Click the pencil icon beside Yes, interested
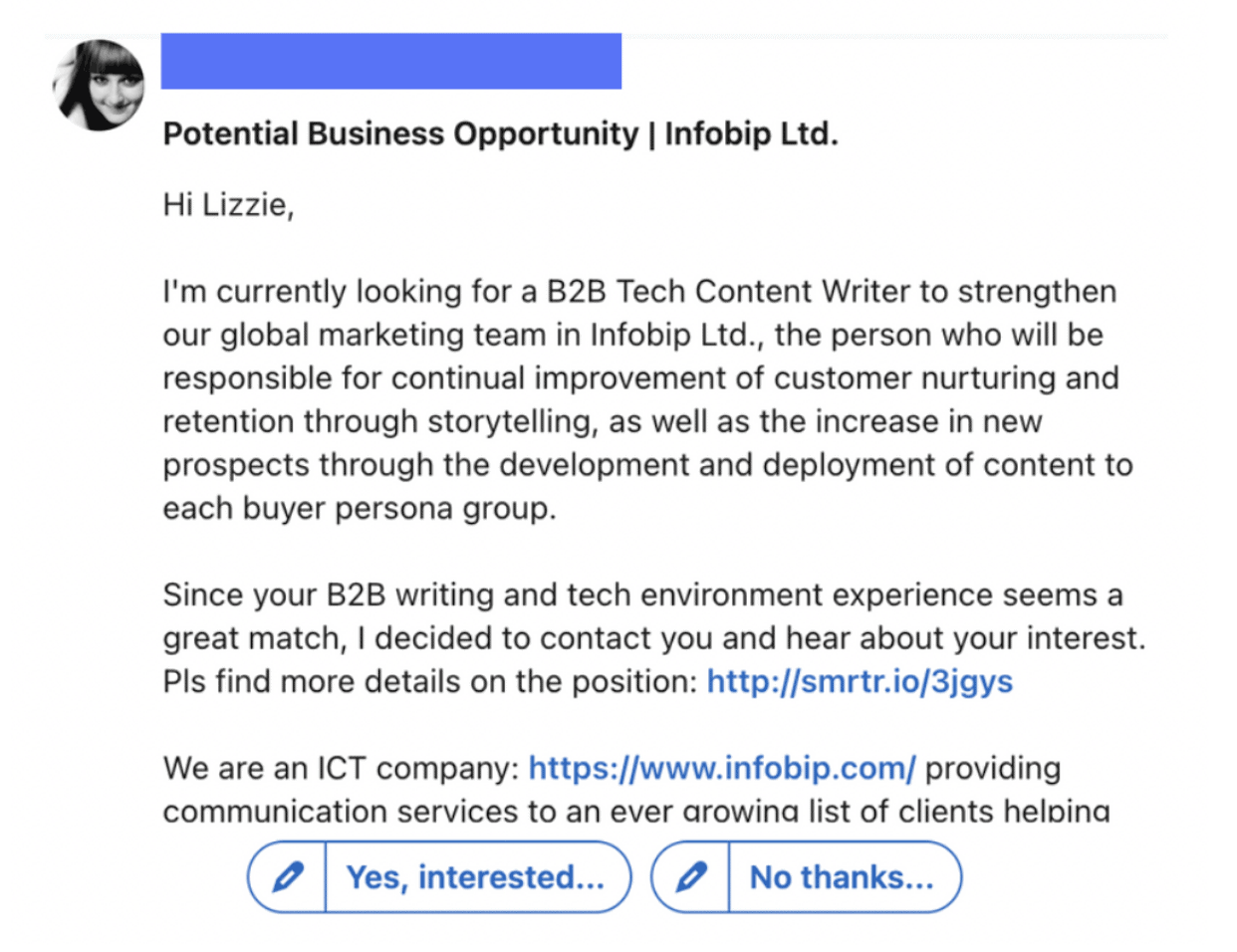The width and height of the screenshot is (1237, 952). pos(288,877)
